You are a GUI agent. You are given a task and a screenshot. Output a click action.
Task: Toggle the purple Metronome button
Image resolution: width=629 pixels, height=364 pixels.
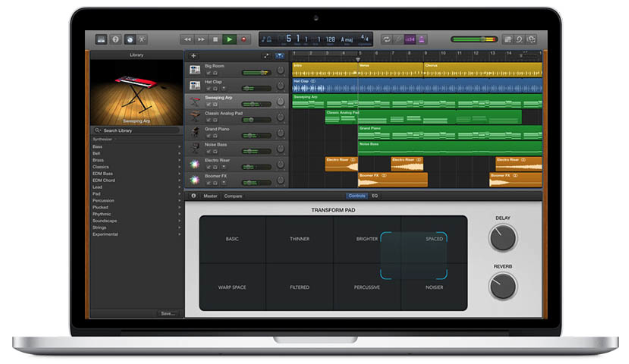(x=422, y=39)
